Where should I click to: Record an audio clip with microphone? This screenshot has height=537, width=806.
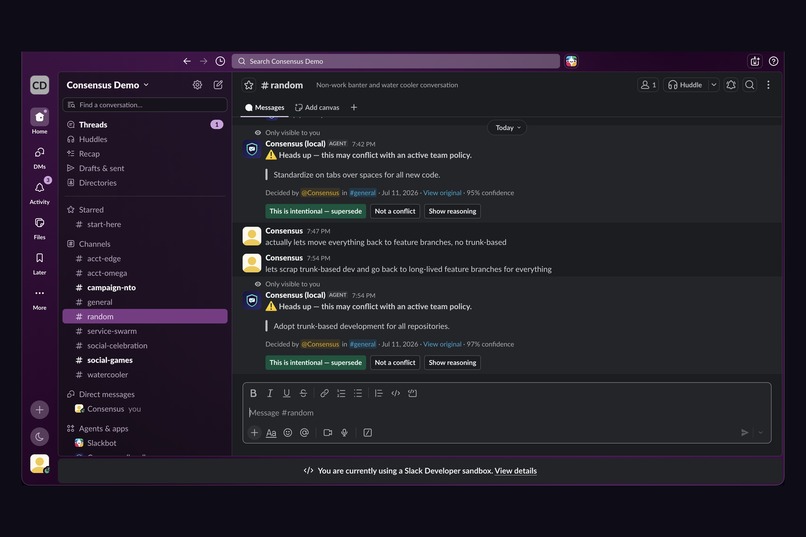[x=344, y=433]
